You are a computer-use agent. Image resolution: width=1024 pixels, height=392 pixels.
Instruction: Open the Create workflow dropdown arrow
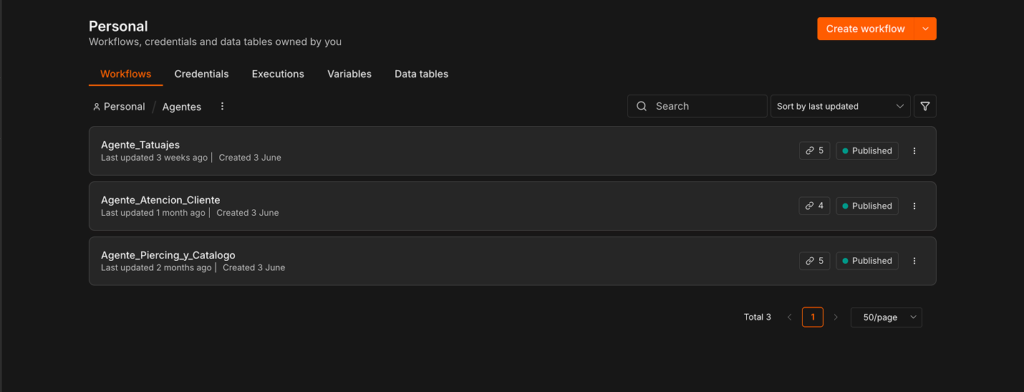[x=925, y=29]
